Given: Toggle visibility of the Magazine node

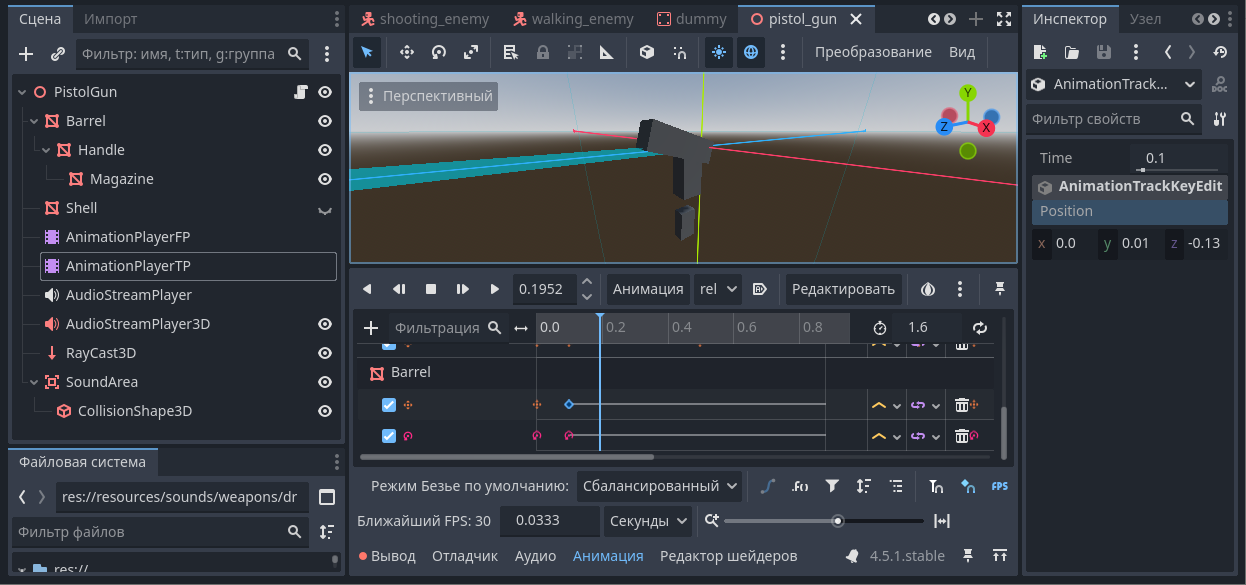Looking at the screenshot, I should coord(325,179).
